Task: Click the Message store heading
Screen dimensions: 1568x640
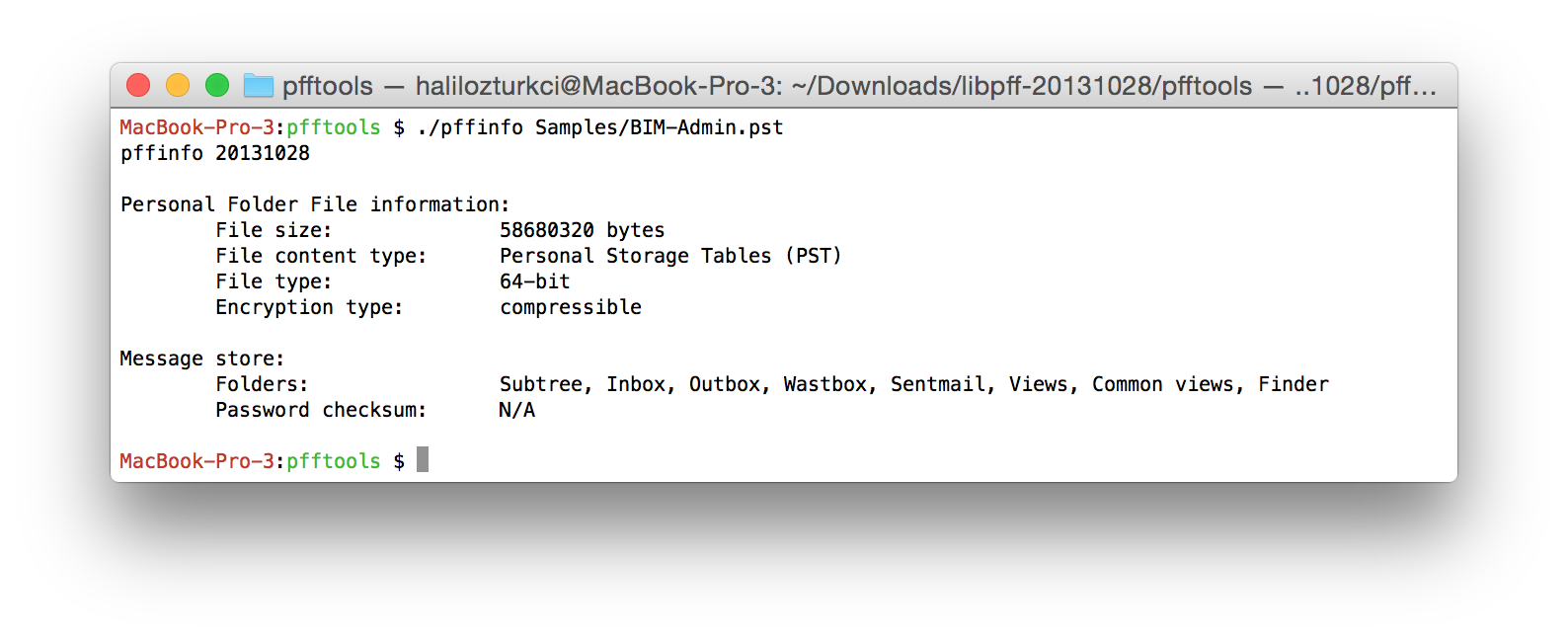Action: pyautogui.click(x=201, y=359)
